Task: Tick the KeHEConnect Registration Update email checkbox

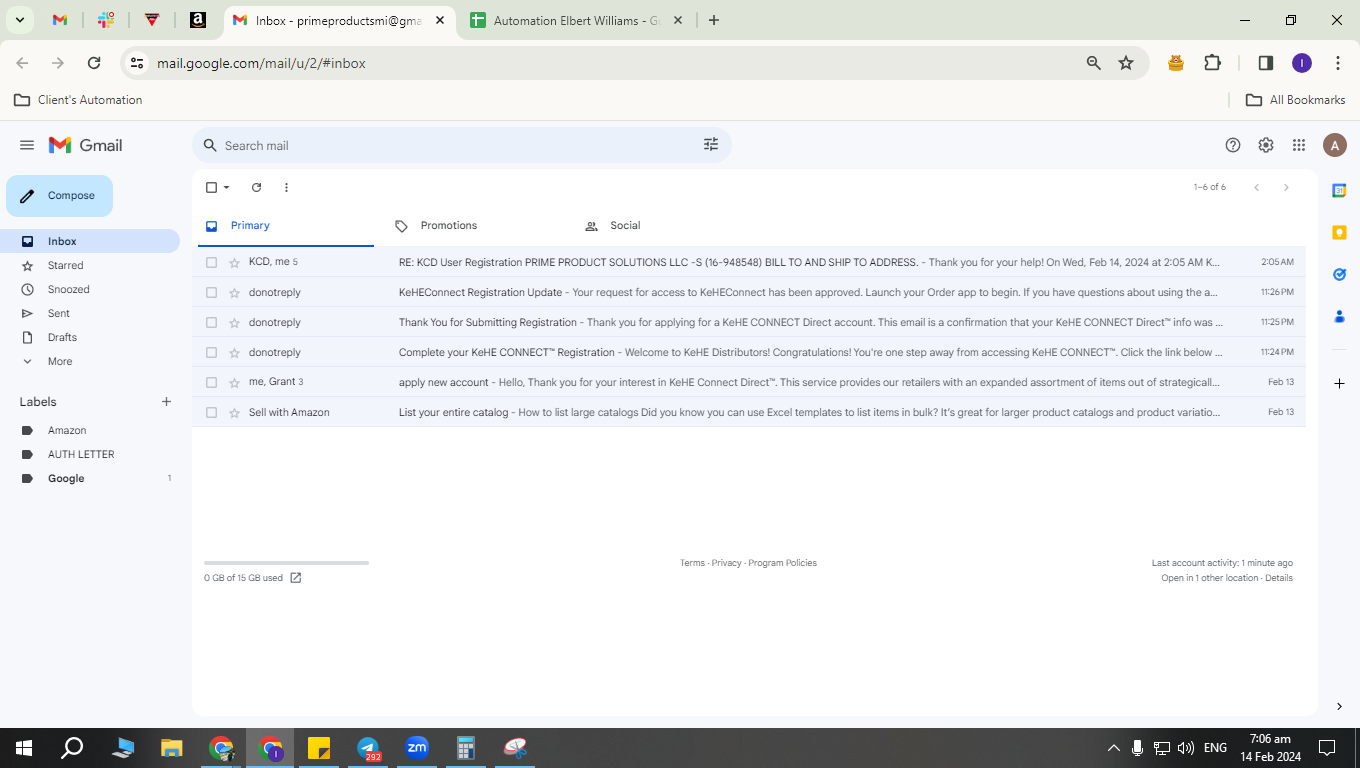Action: (211, 292)
